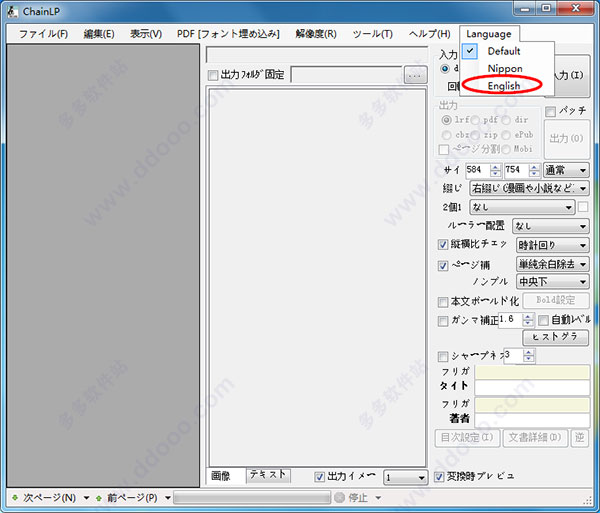Select Default in Language menu
600x513 pixels.
[x=507, y=51]
